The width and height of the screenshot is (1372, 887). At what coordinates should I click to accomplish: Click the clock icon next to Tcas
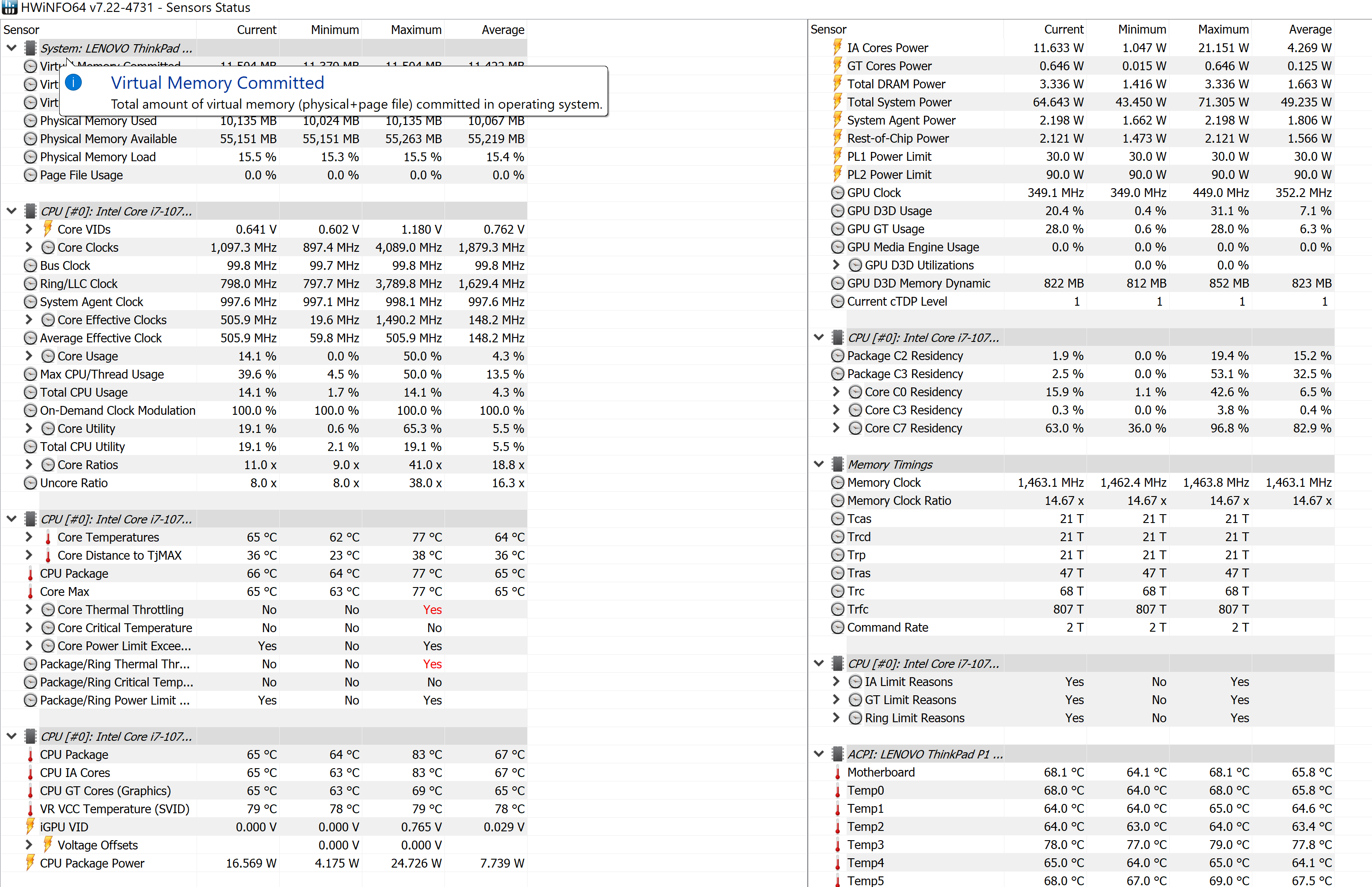837,519
